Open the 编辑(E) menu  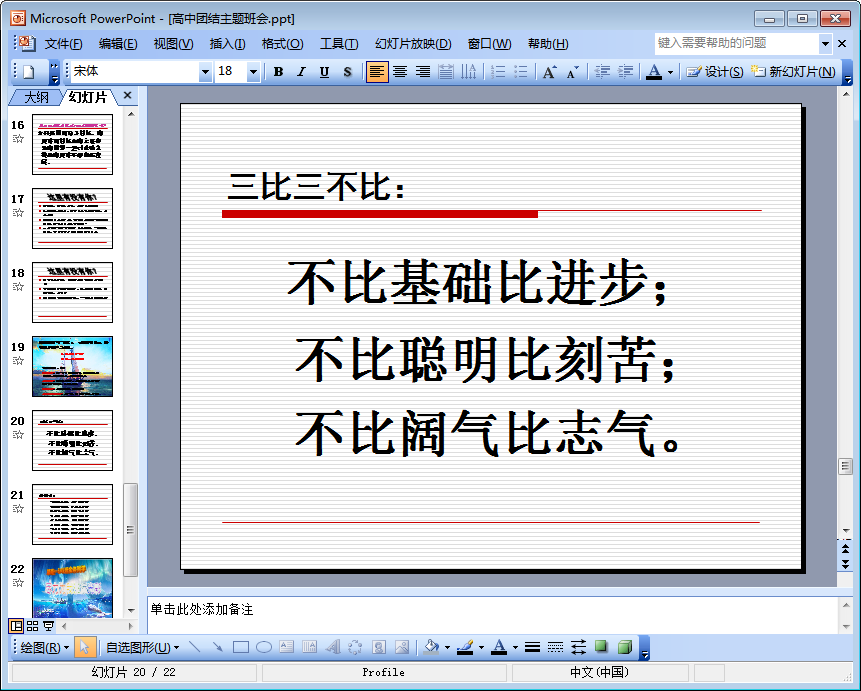[118, 44]
